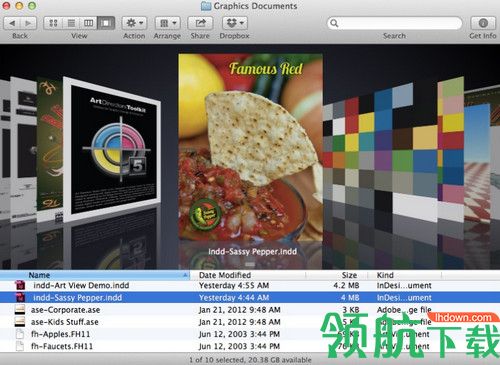
Task: Click the fh-Faucets document icon
Action: tap(20, 346)
